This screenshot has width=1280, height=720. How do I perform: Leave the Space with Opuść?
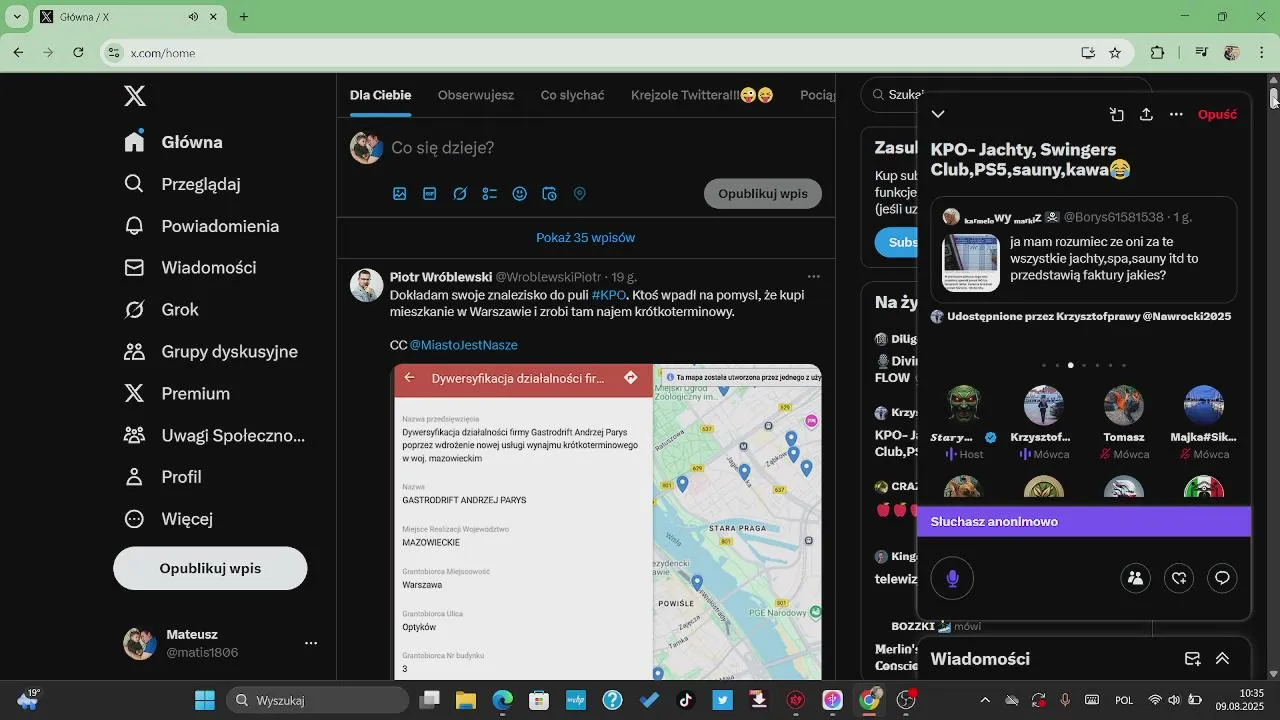[x=1217, y=114]
